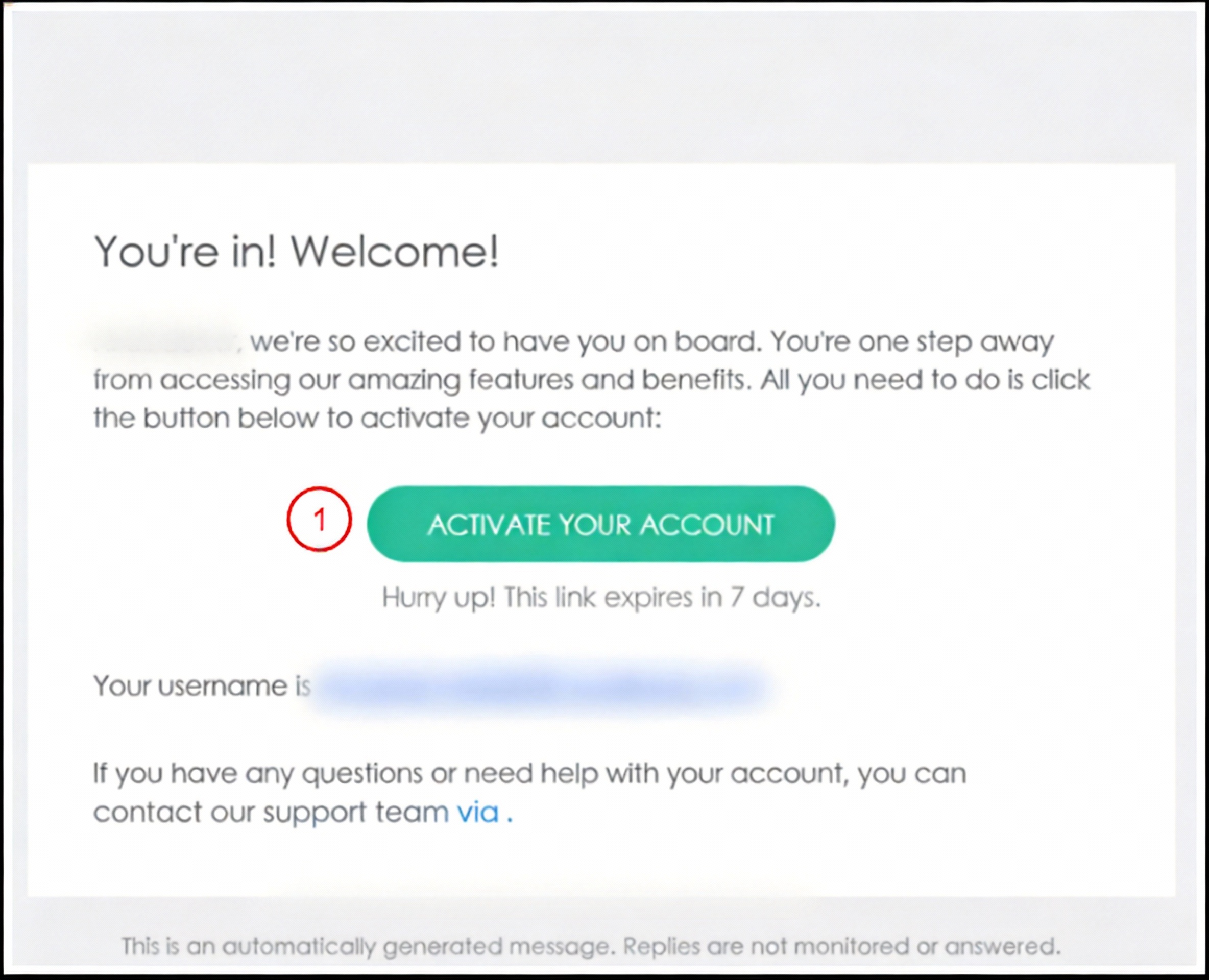Screen dimensions: 1209x980
Task: Click "Replies are not monitored or answered" text
Action: click(841, 946)
